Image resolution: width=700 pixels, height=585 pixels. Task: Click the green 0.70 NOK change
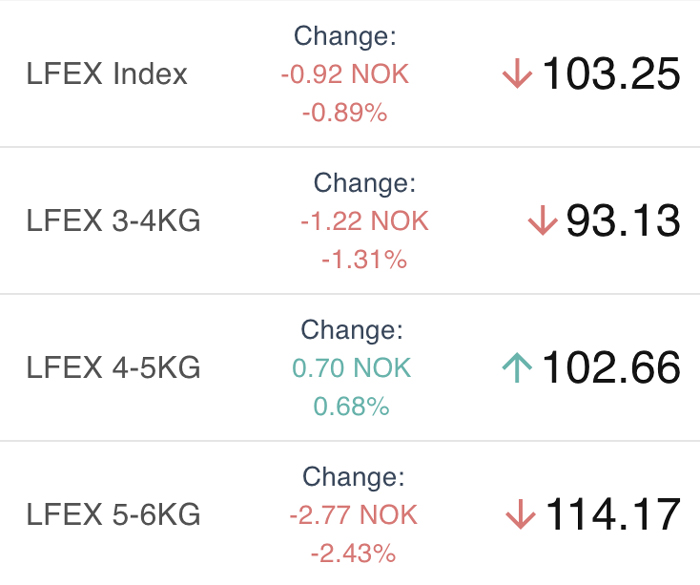pyautogui.click(x=351, y=368)
